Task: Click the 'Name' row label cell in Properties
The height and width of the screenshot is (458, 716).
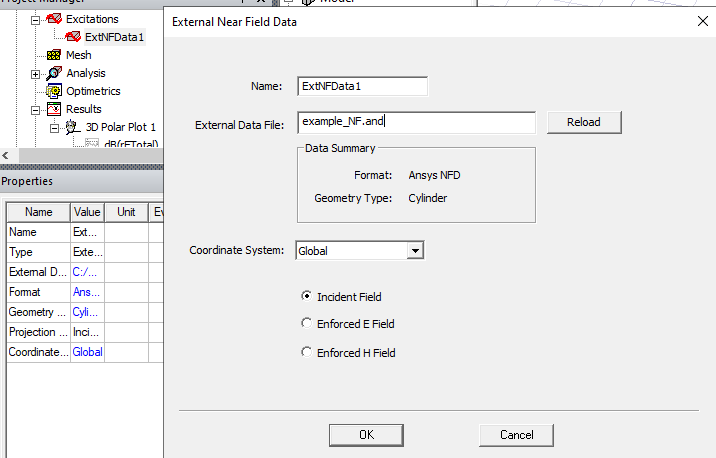Action: click(x=38, y=232)
